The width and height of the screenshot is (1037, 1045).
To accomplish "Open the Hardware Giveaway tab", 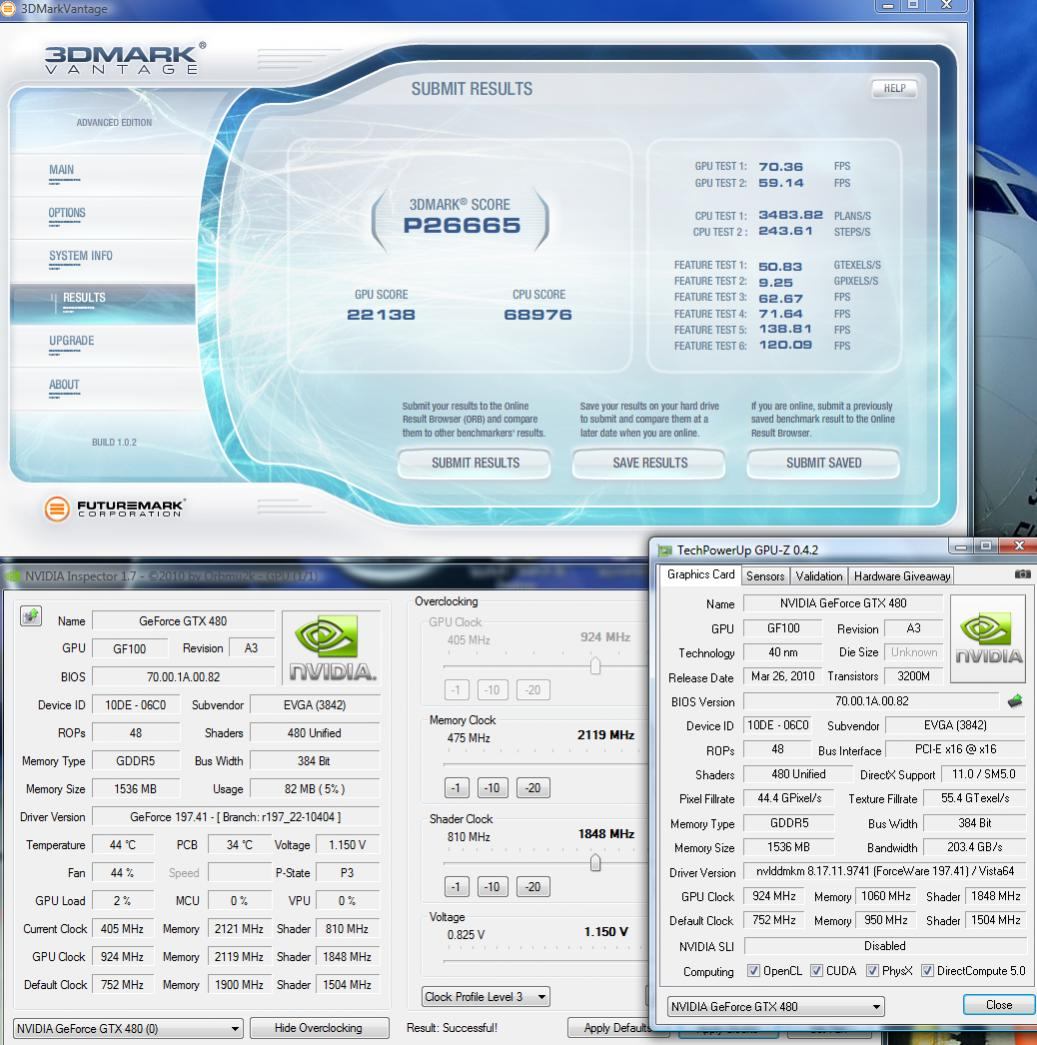I will tap(901, 576).
